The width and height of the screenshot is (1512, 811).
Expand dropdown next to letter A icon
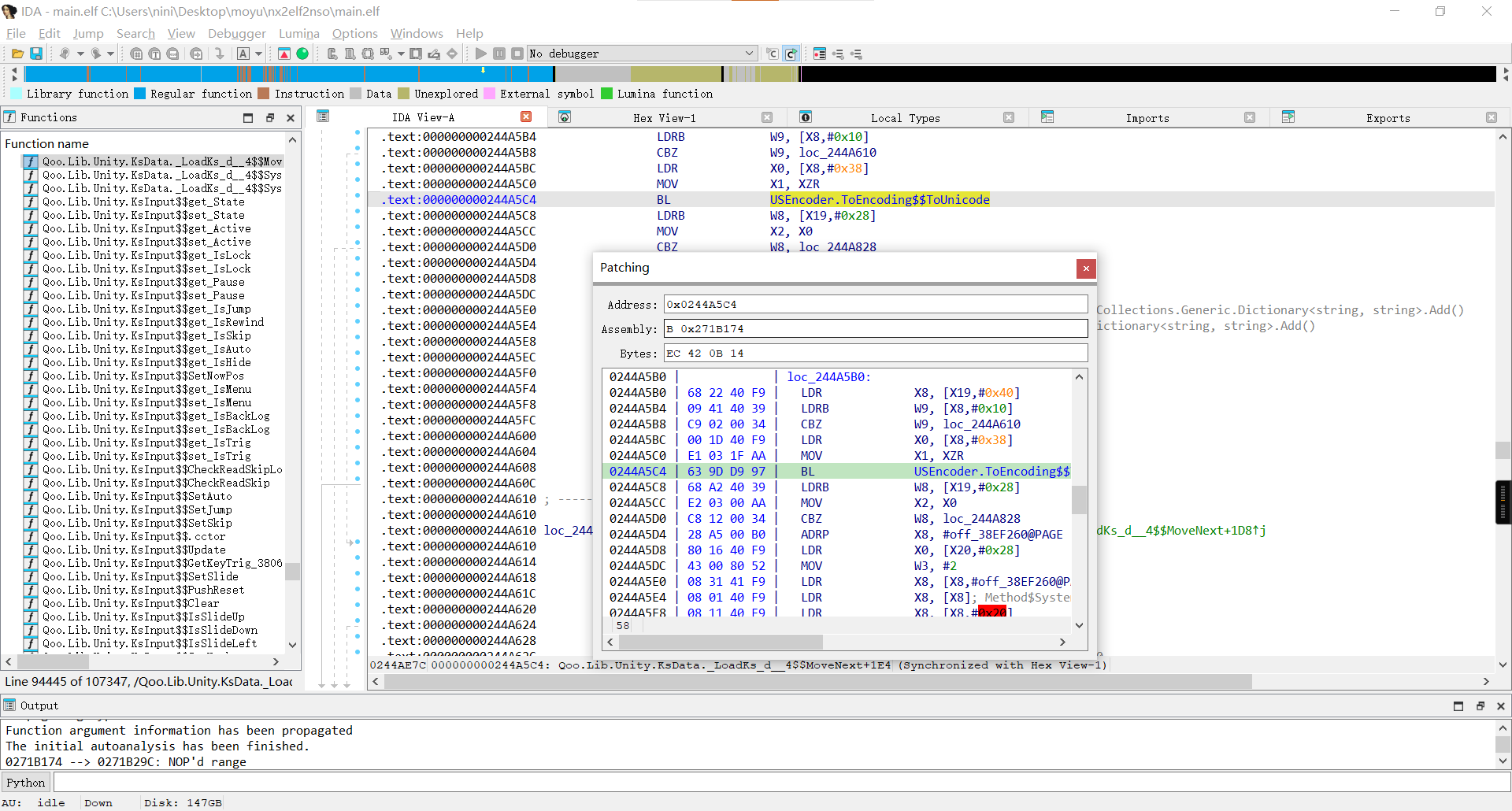point(258,54)
